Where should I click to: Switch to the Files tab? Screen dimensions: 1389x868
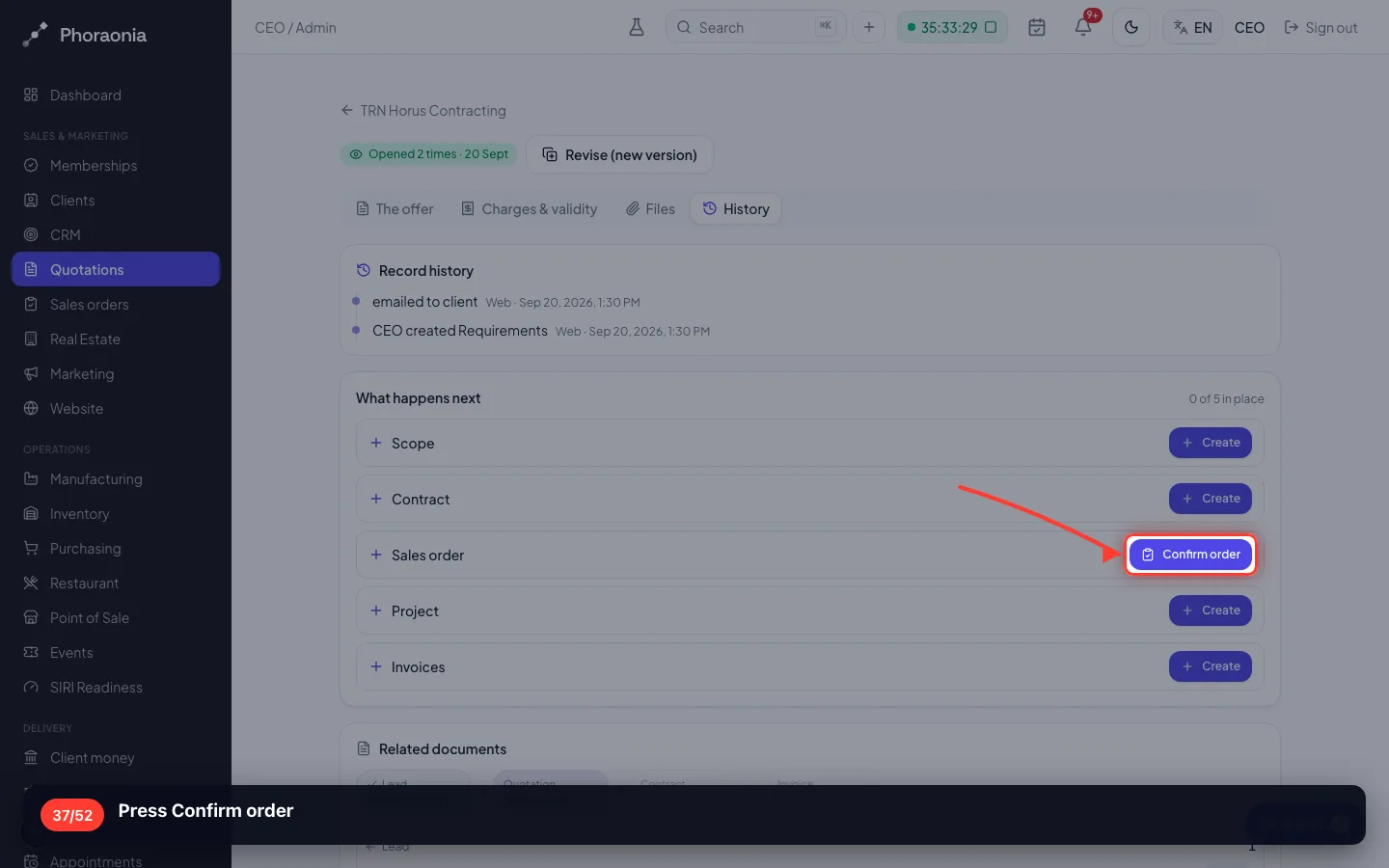click(x=650, y=208)
